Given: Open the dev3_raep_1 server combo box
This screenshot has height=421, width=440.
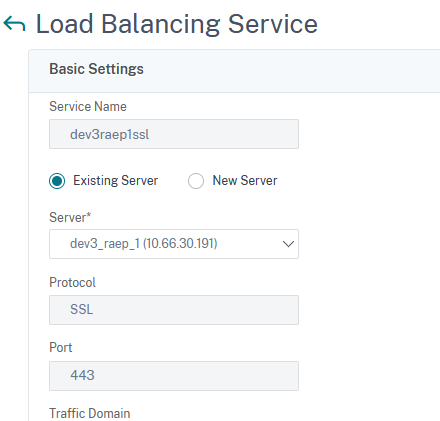Looking at the screenshot, I should pyautogui.click(x=174, y=244).
